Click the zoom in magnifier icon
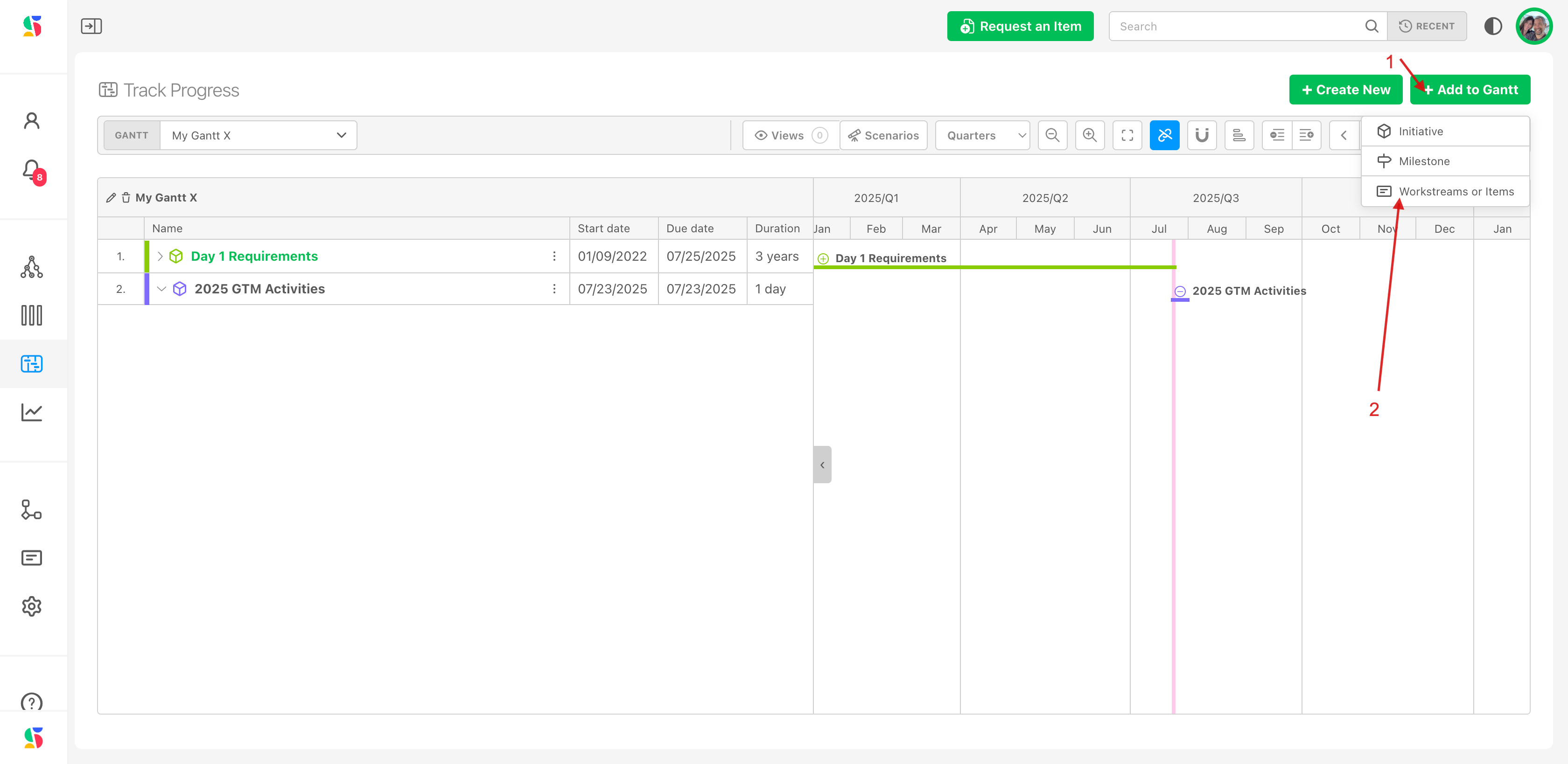 pyautogui.click(x=1090, y=135)
